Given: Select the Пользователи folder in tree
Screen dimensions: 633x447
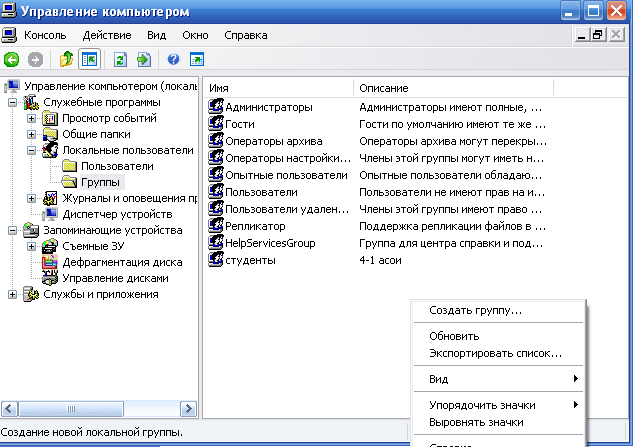Looking at the screenshot, I should click(117, 166).
